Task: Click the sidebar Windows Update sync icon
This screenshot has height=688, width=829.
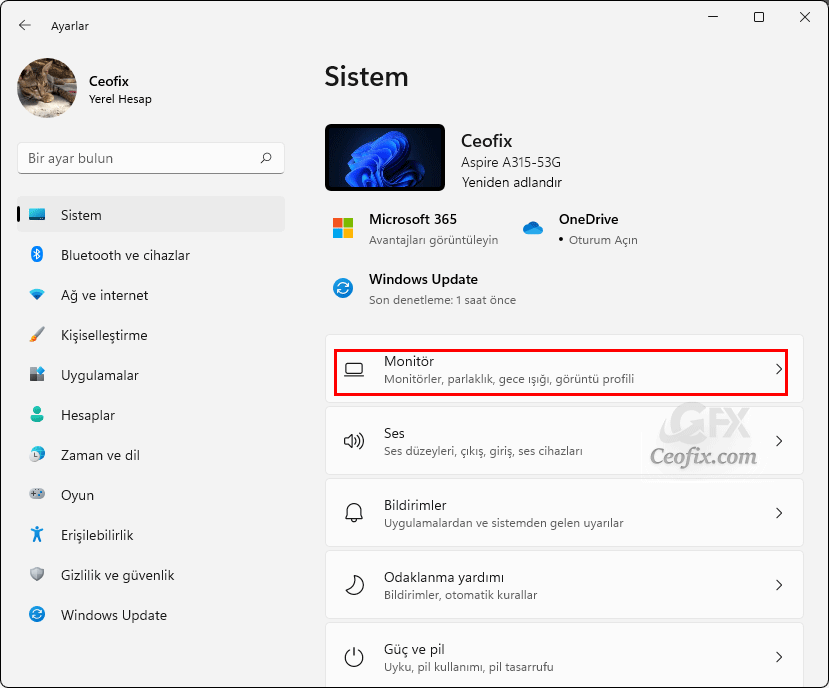Action: click(x=37, y=614)
